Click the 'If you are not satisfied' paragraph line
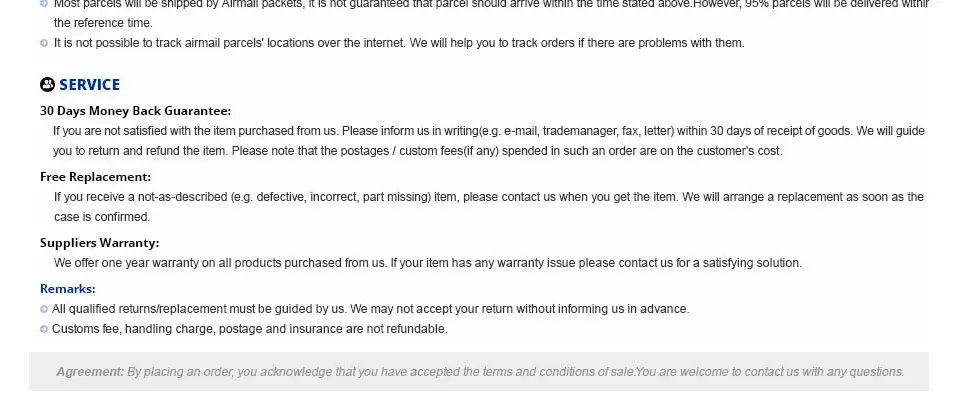The image size is (958, 409). (x=488, y=131)
